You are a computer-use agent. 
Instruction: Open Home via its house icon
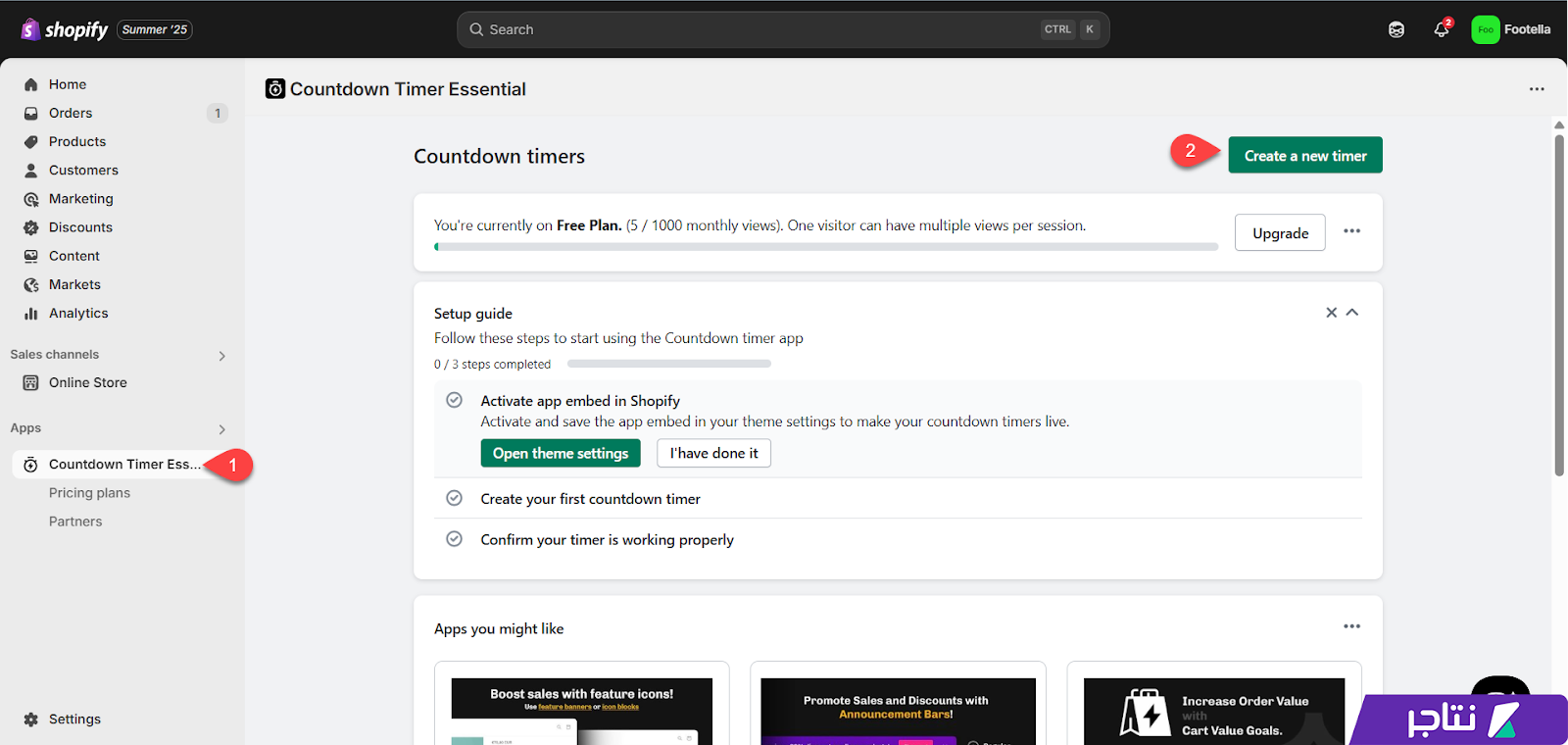coord(31,84)
